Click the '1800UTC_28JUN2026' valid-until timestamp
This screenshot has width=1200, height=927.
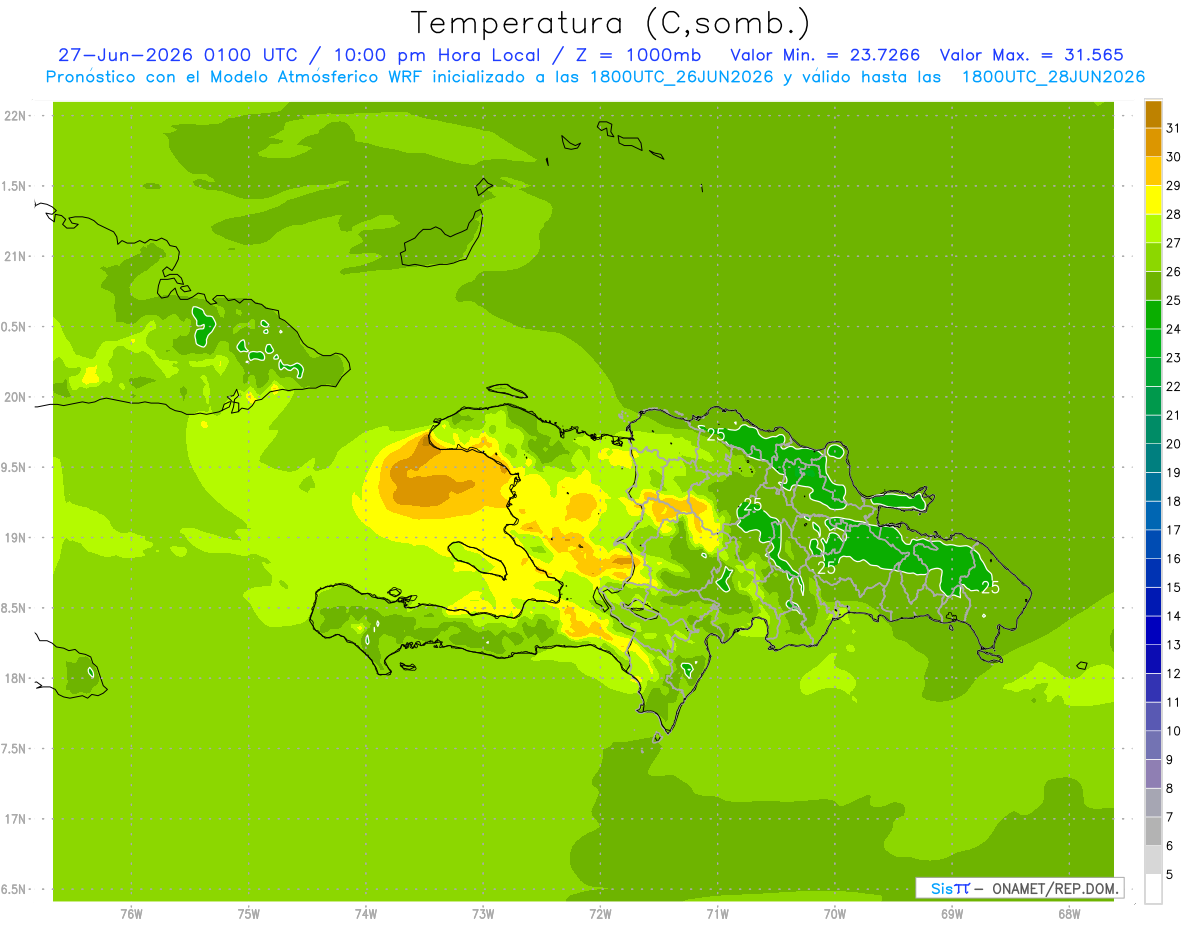click(x=1053, y=77)
